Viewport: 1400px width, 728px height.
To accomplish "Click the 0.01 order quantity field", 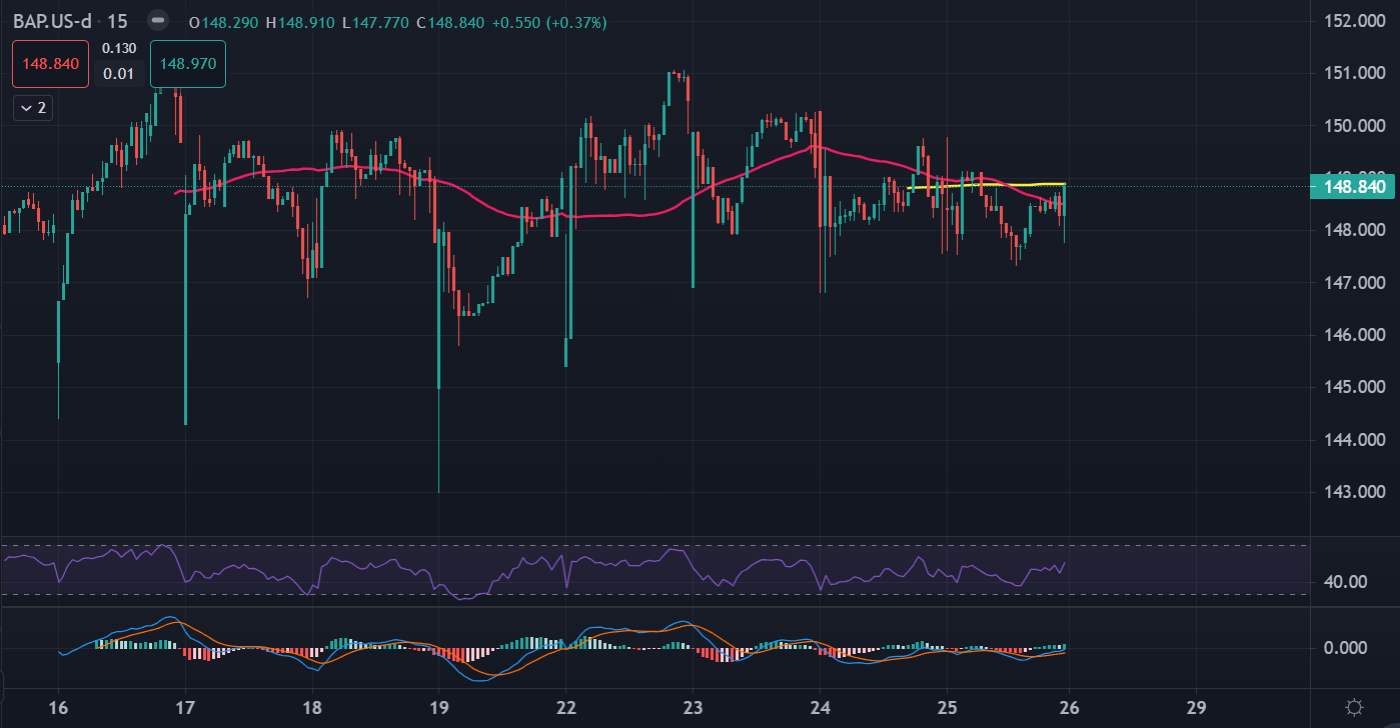I will tap(119, 74).
